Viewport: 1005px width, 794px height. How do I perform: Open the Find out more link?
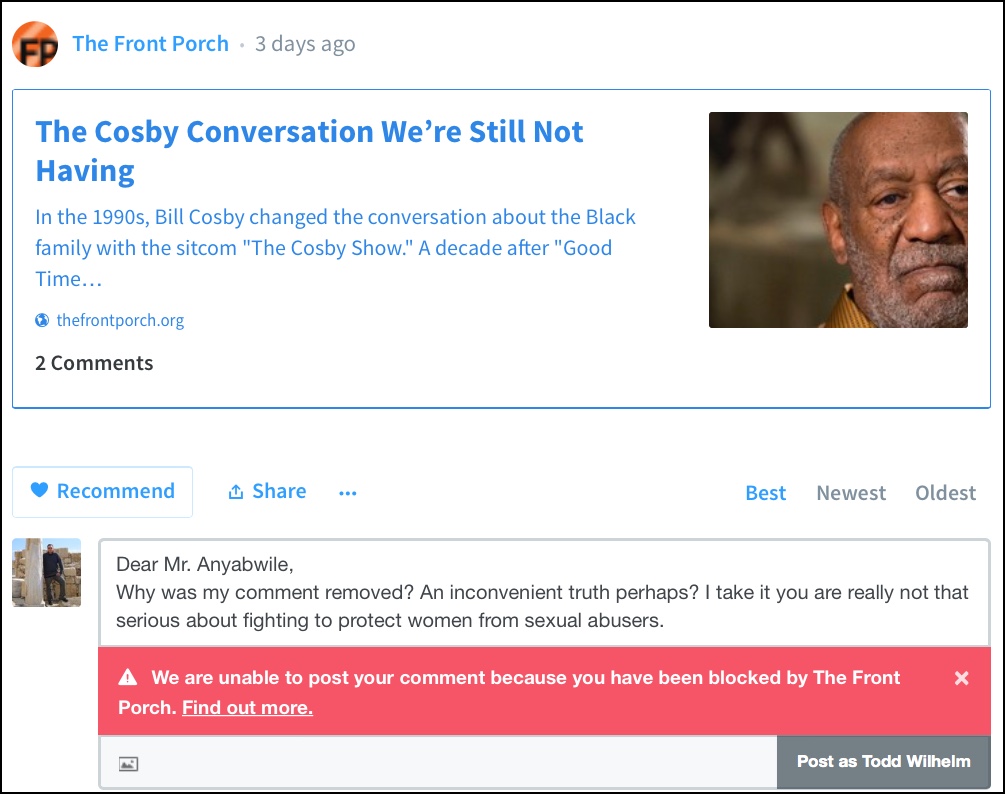click(247, 708)
